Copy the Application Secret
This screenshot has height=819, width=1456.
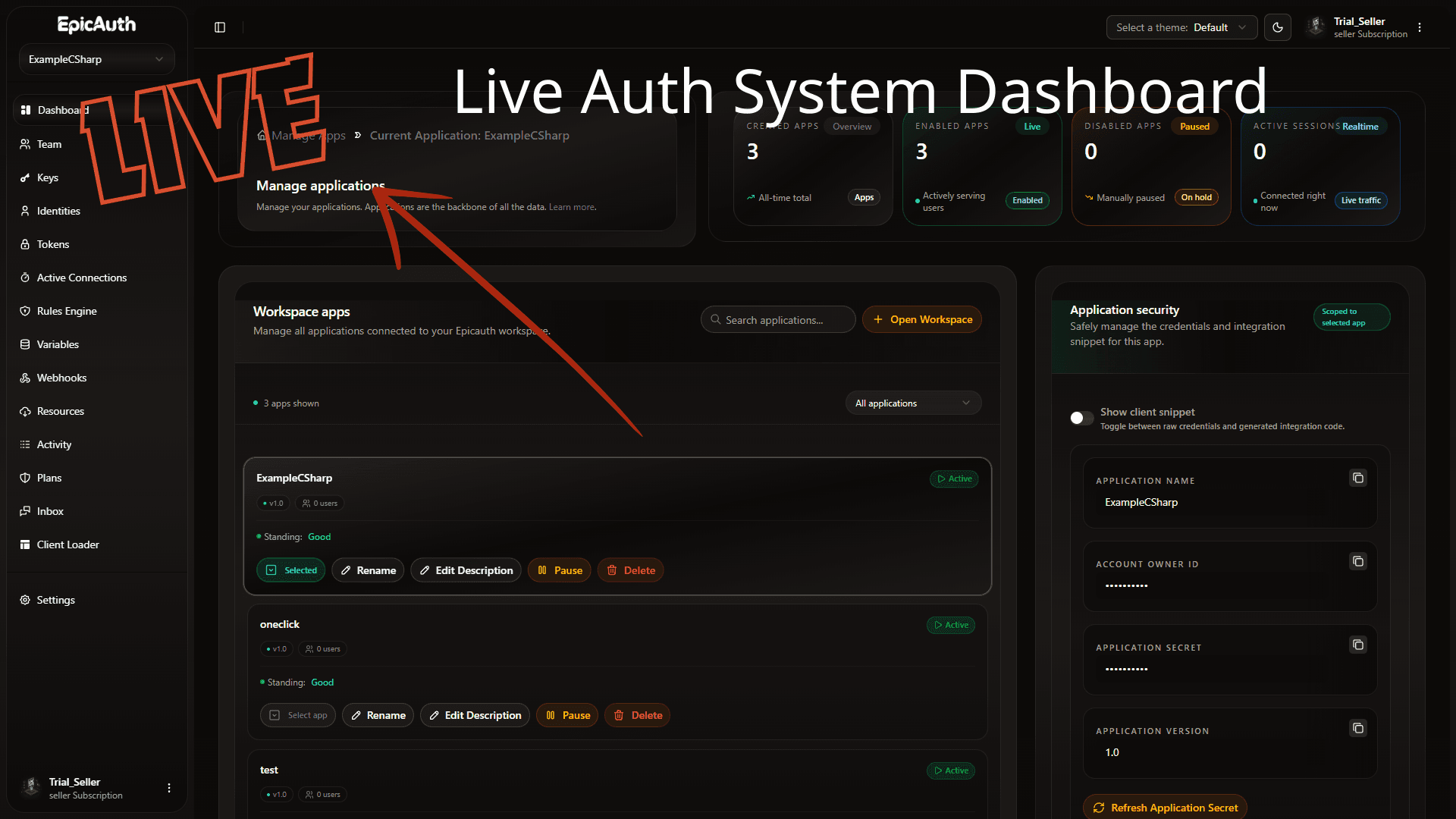coord(1357,645)
